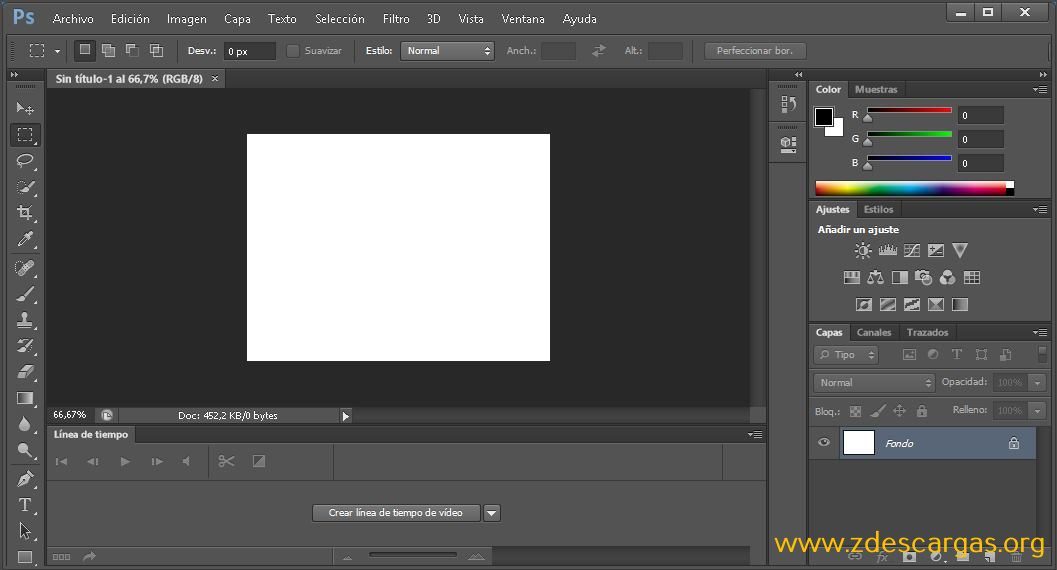Open the tool preset picker arrow

coord(57,51)
